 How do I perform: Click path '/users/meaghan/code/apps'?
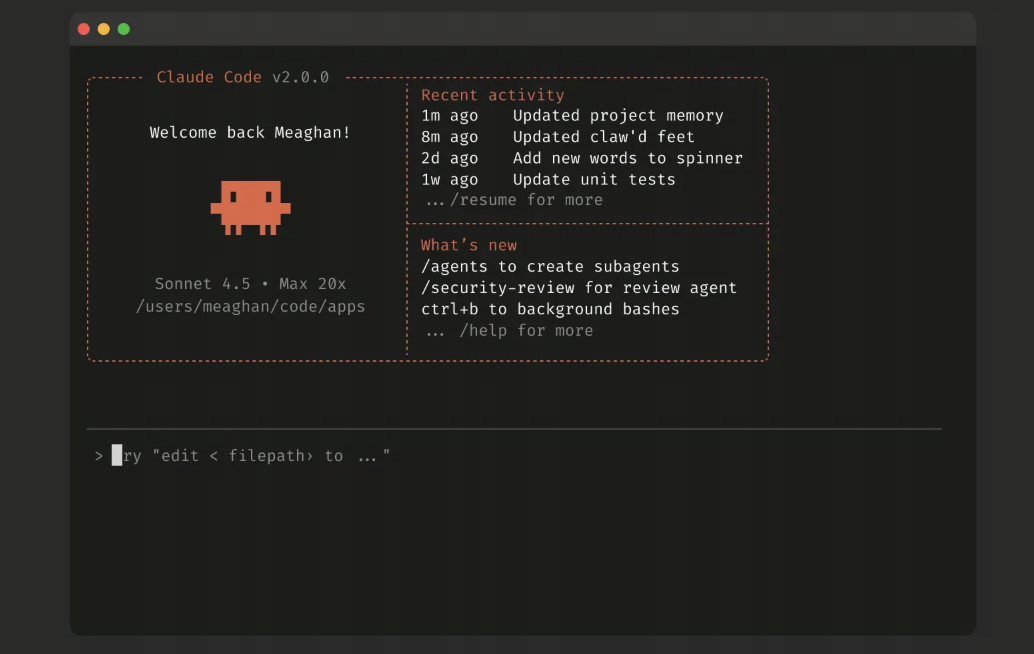pos(251,307)
